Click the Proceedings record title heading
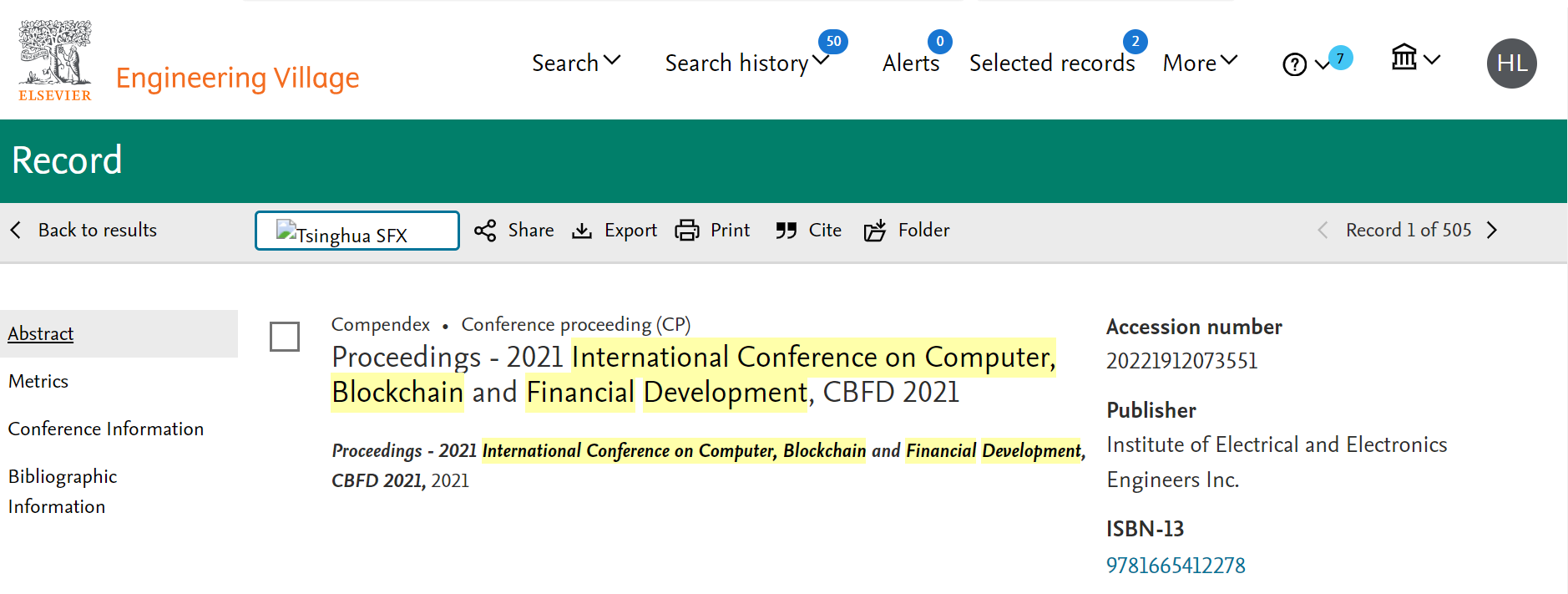 click(694, 374)
